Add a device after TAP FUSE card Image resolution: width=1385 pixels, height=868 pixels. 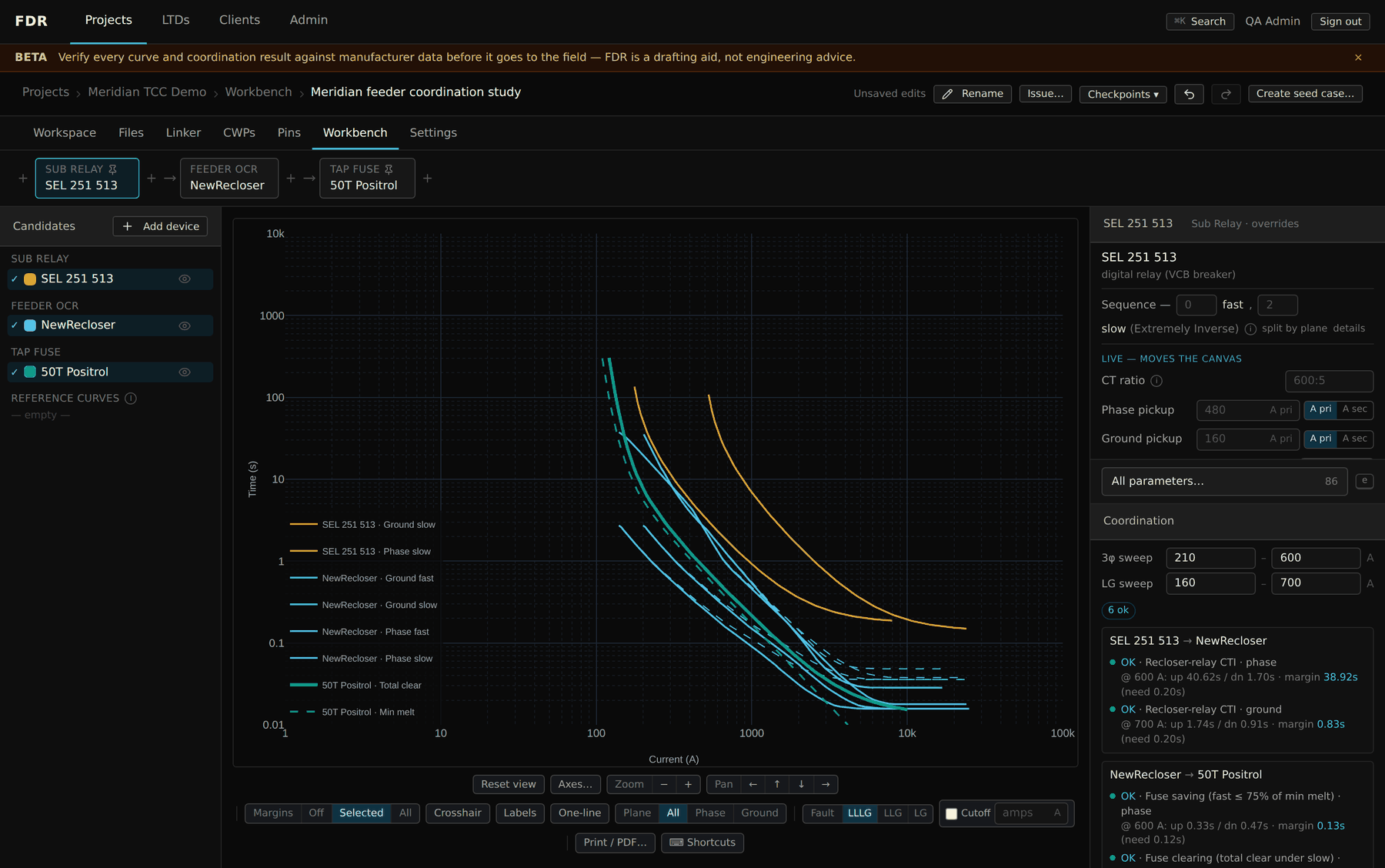(x=428, y=179)
